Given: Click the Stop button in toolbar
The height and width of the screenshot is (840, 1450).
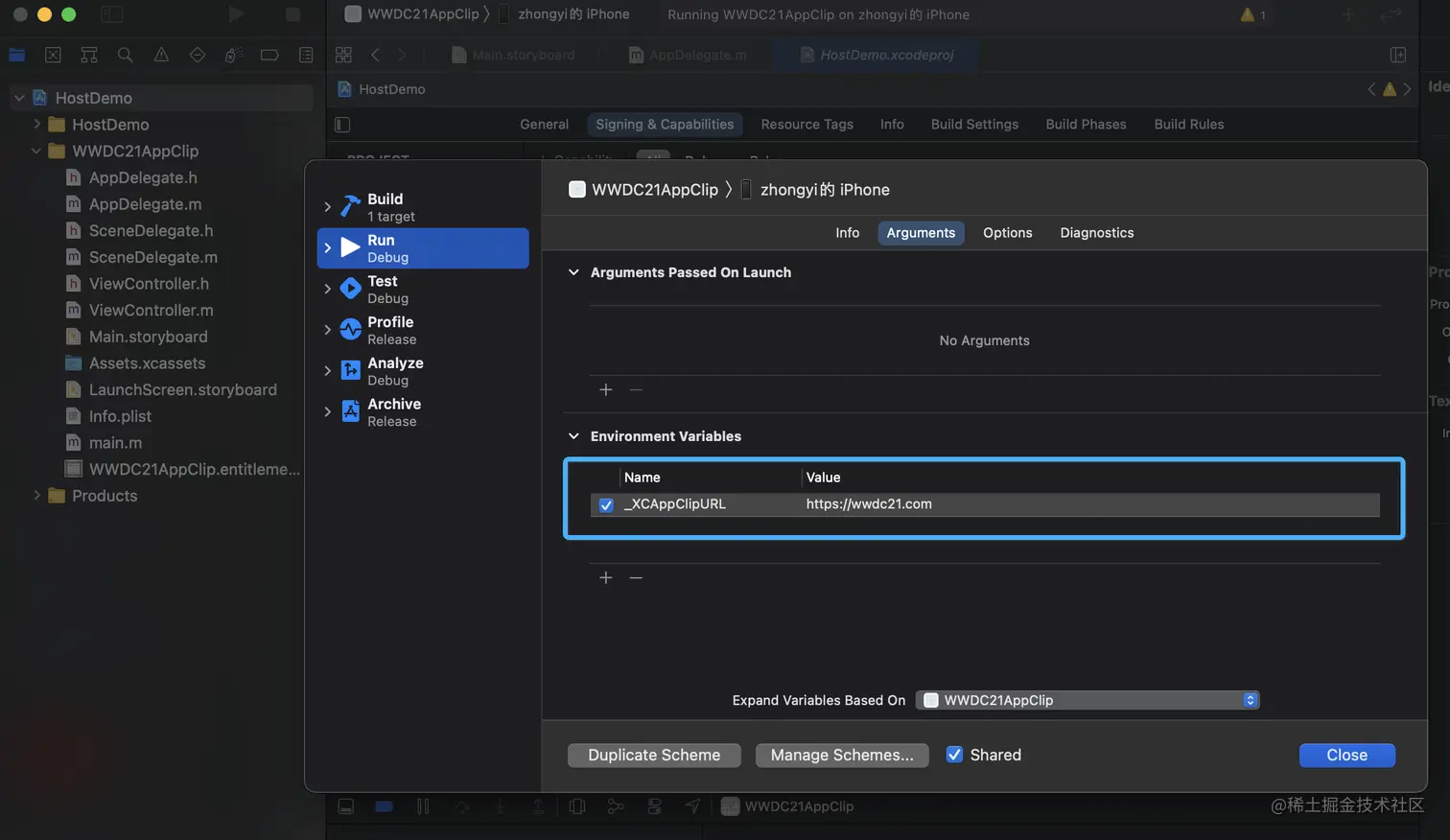Looking at the screenshot, I should 293,14.
